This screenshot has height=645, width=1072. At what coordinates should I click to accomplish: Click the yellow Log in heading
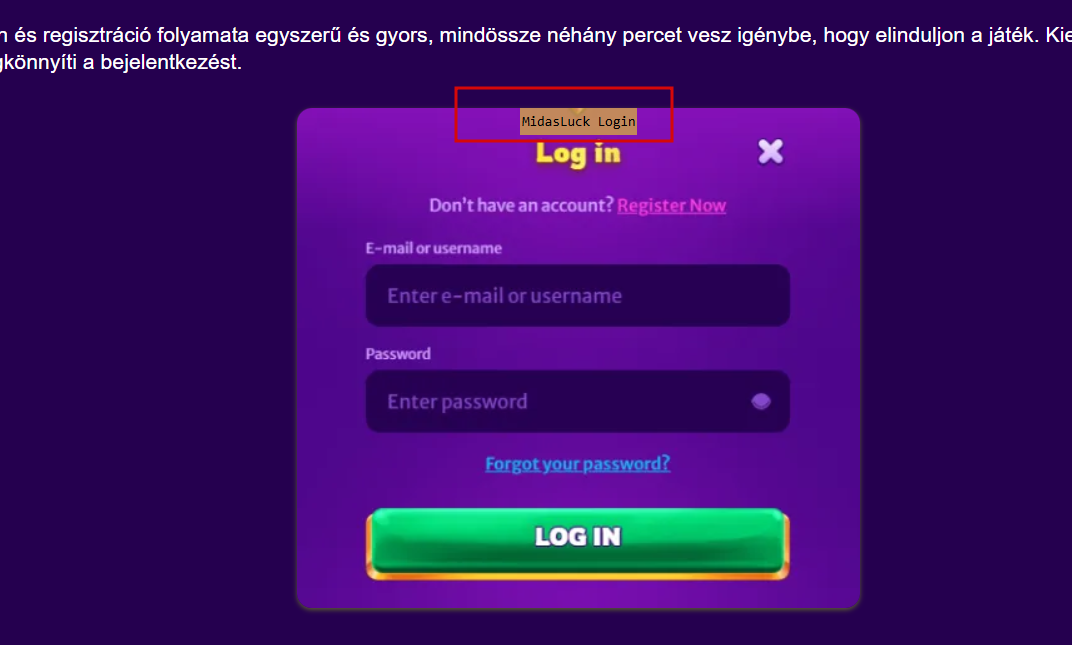click(x=578, y=154)
